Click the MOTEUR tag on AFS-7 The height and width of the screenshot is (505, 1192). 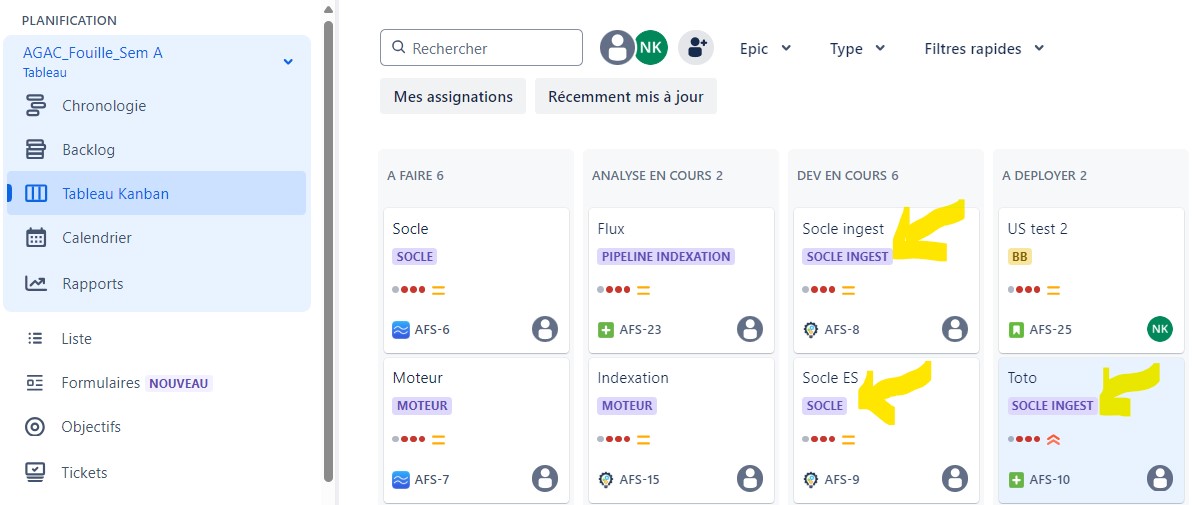coord(422,405)
